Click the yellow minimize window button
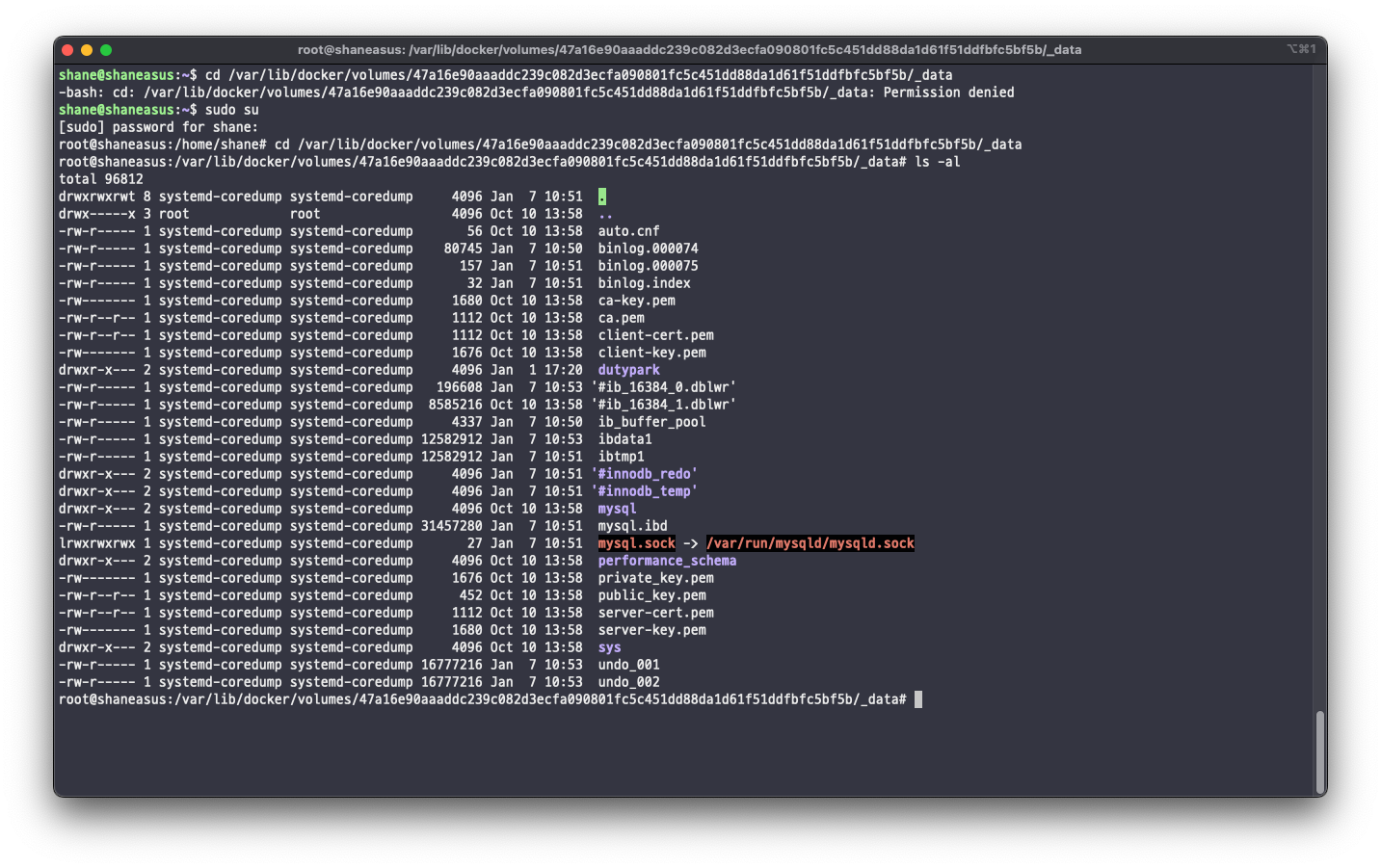 87,50
